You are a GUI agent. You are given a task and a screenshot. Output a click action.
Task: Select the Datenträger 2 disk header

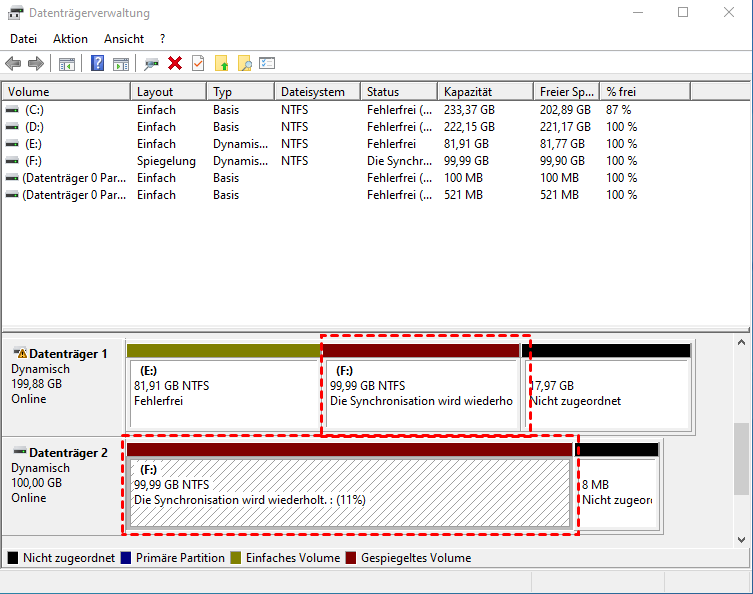click(63, 485)
